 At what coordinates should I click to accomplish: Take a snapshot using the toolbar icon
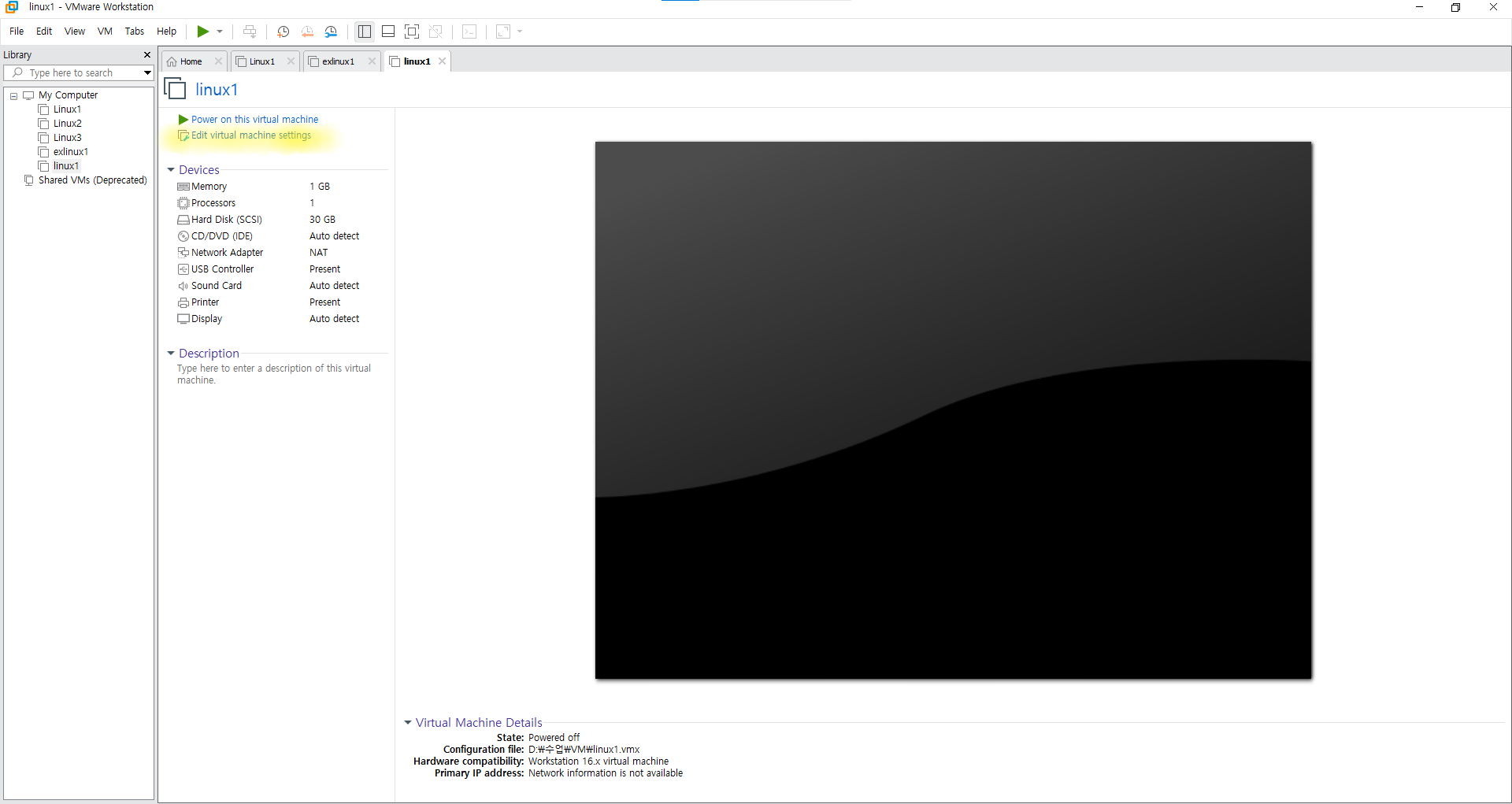[x=283, y=31]
